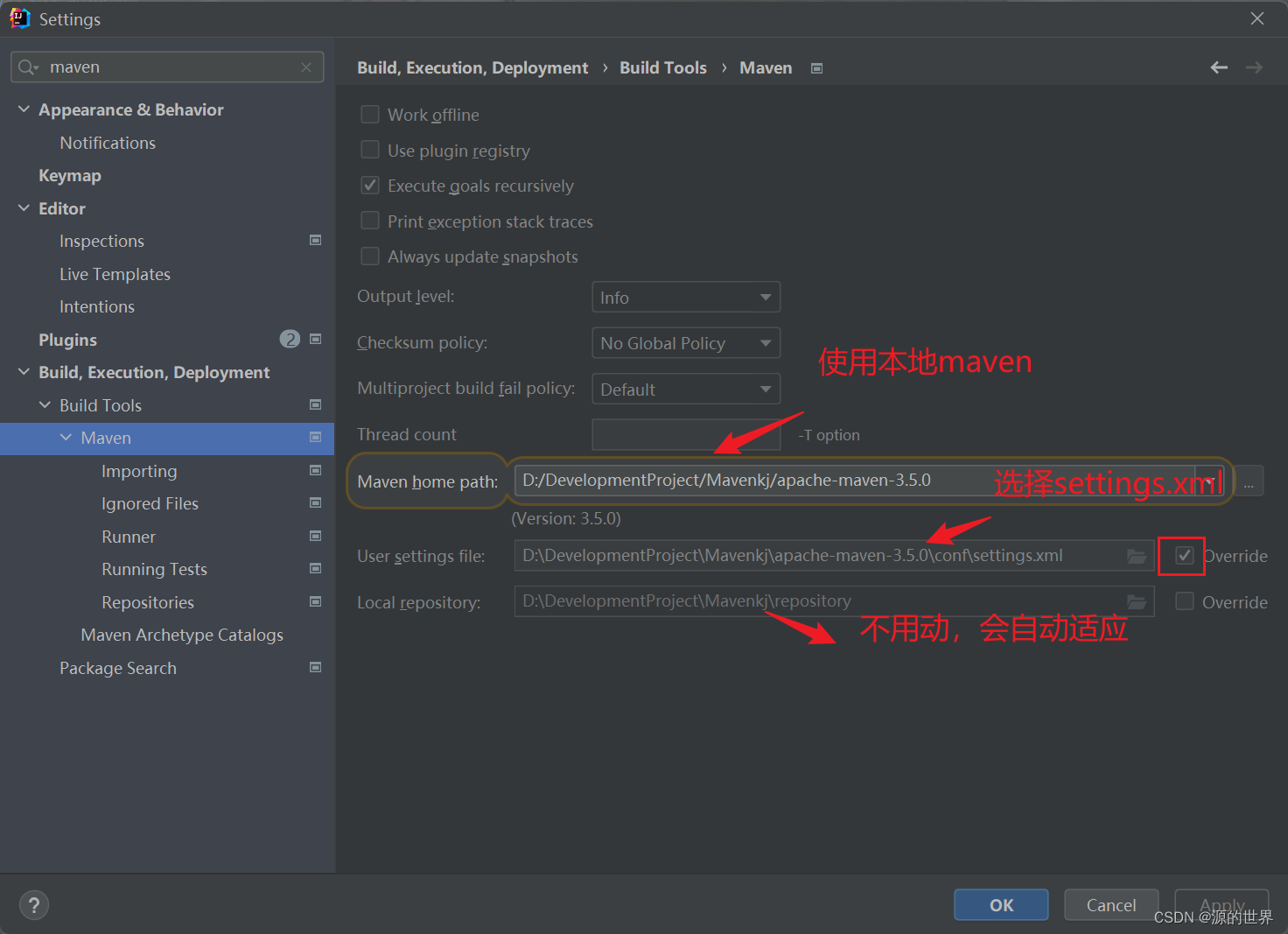
Task: Open Maven Archetype Catalogs page
Action: click(182, 635)
